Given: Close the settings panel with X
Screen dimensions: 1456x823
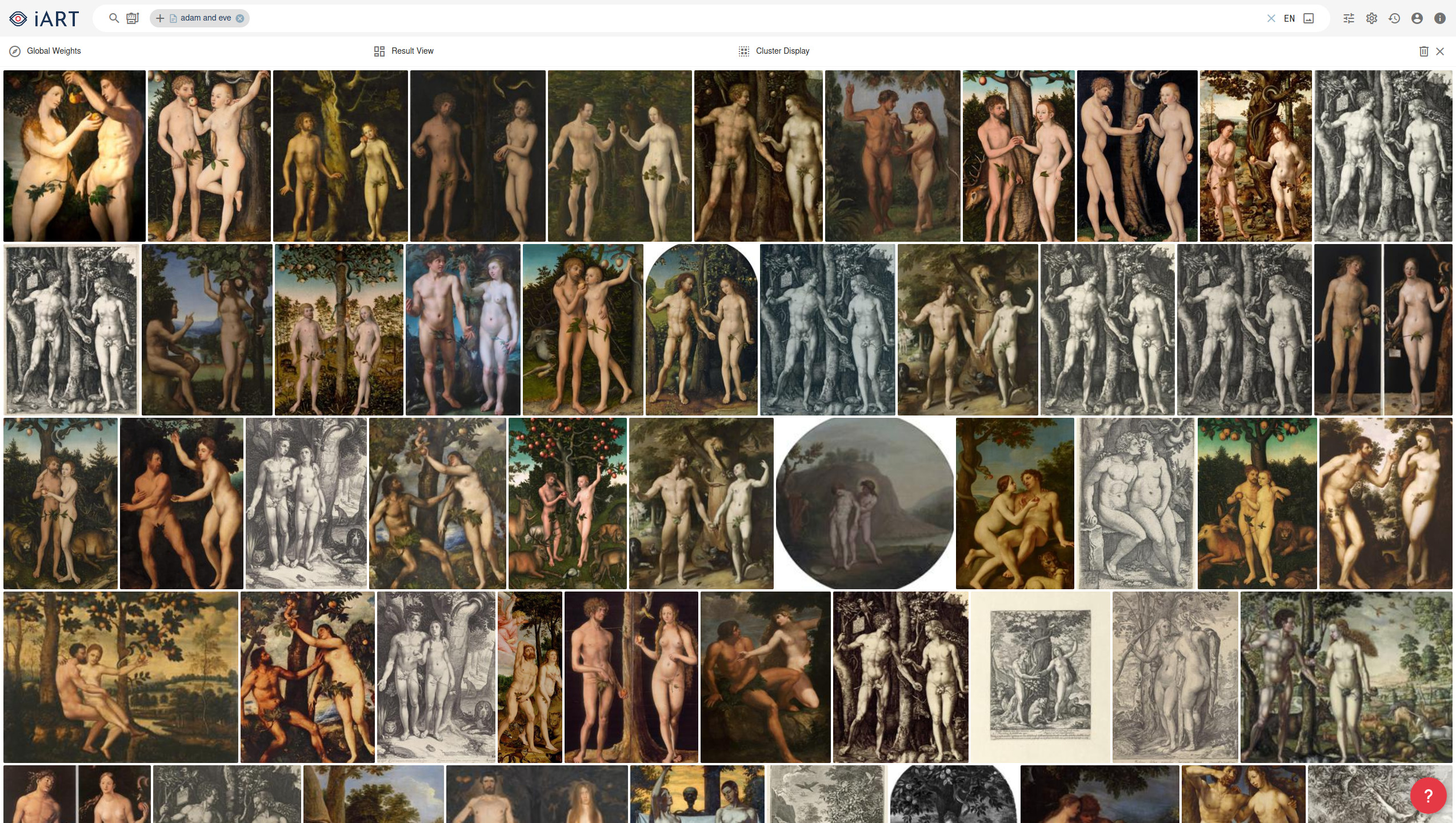Looking at the screenshot, I should coord(1440,51).
